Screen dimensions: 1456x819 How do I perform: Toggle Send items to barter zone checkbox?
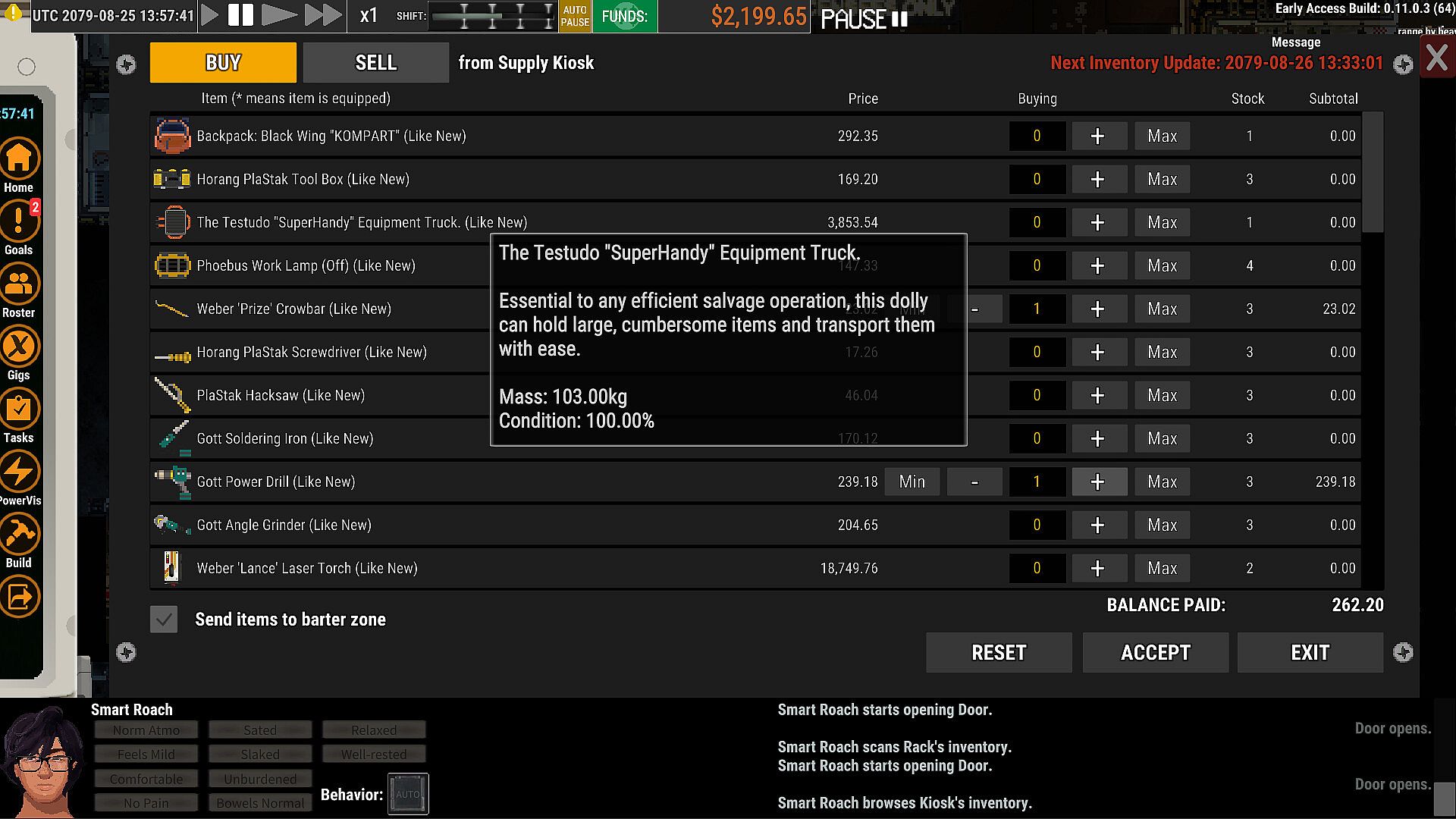tap(164, 620)
